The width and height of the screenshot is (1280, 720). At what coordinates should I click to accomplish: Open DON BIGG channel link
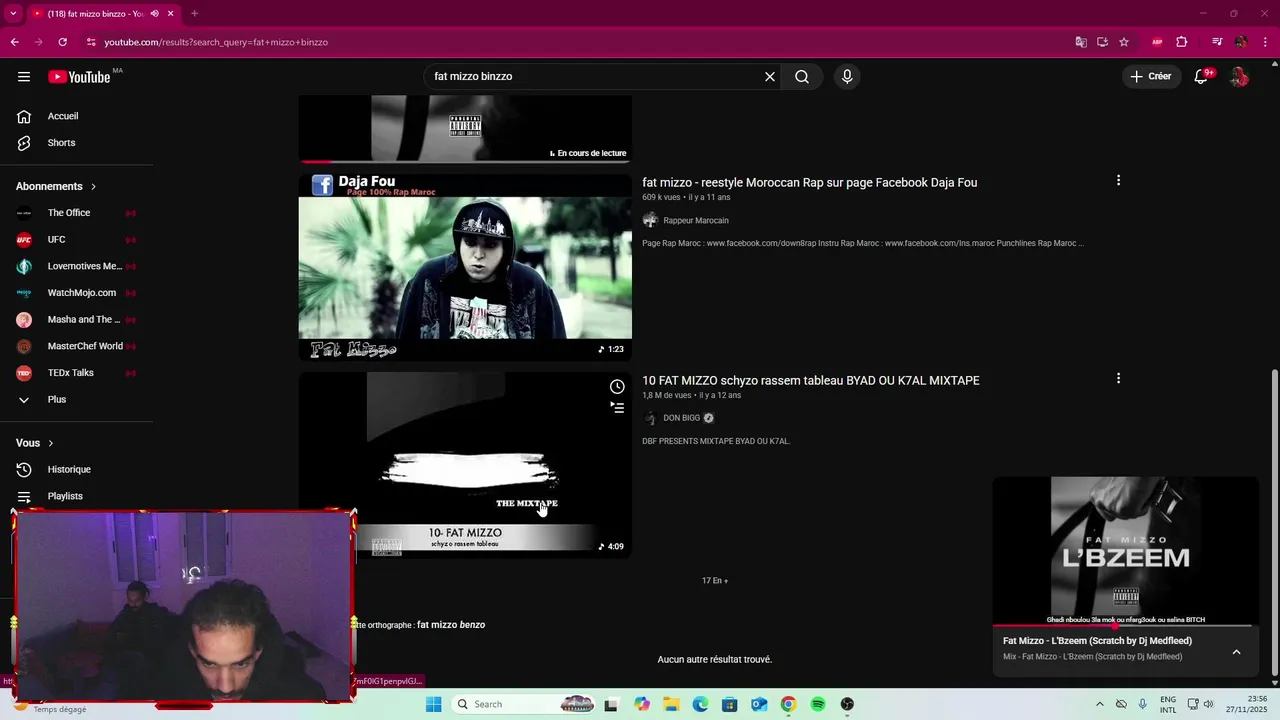[x=681, y=418]
